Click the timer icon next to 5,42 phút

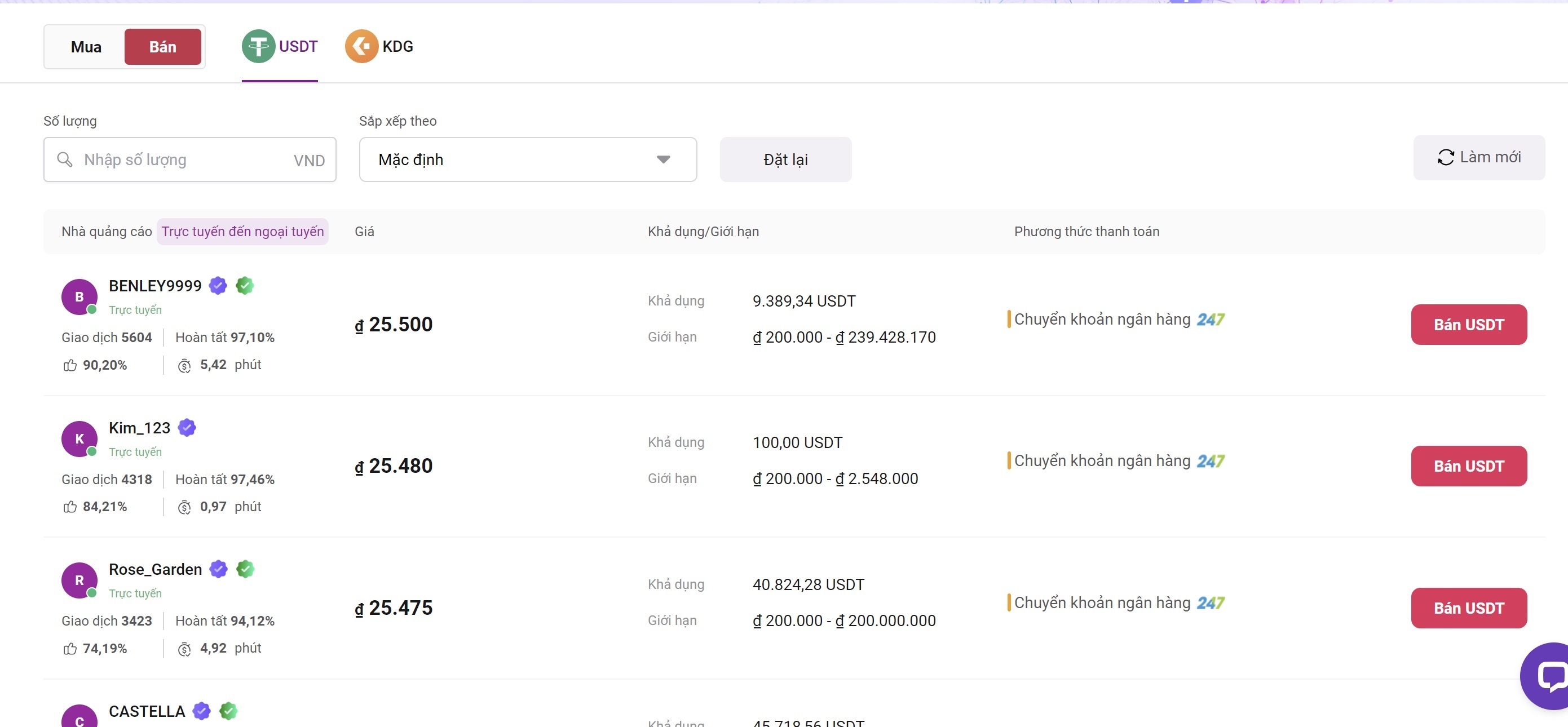point(184,366)
